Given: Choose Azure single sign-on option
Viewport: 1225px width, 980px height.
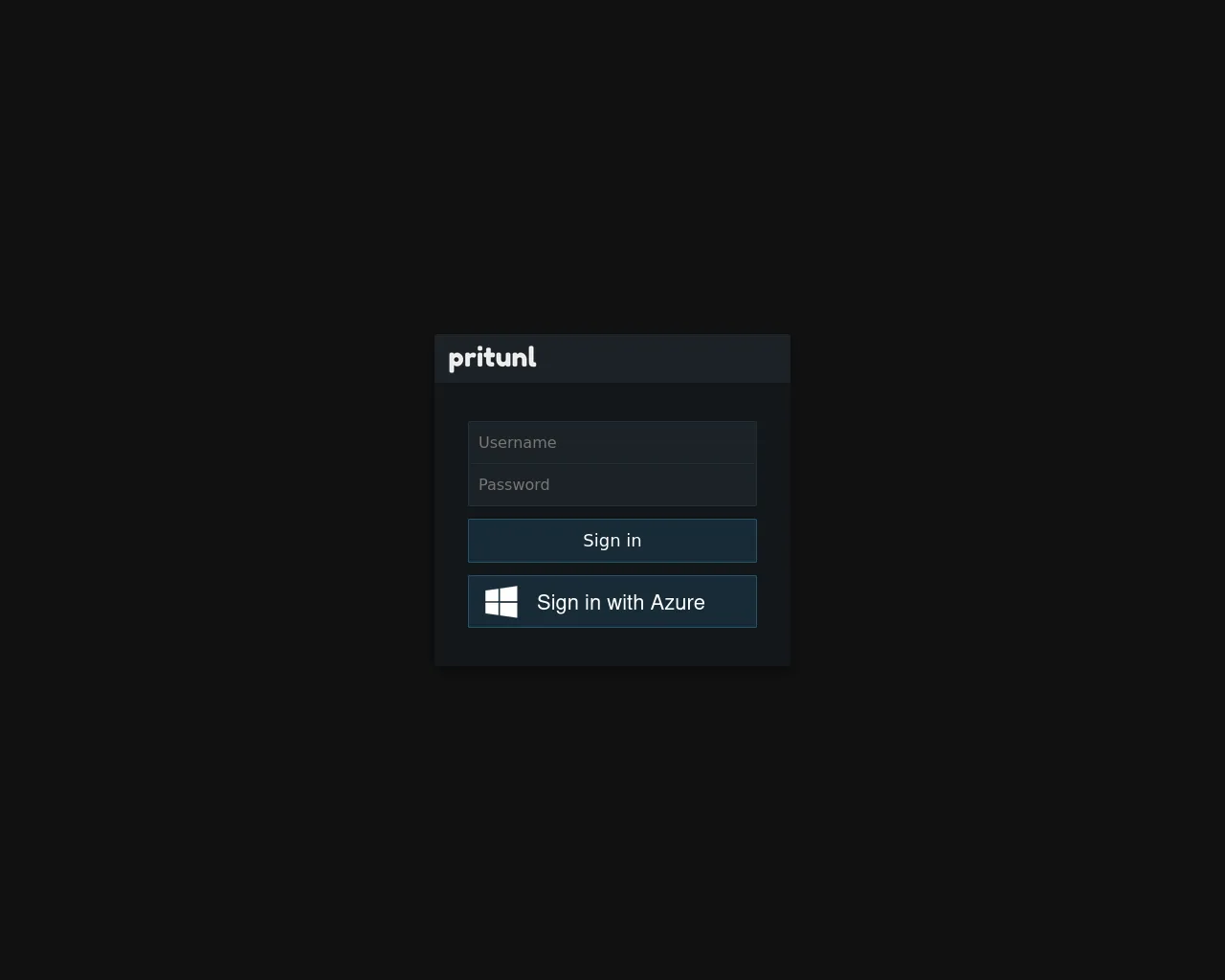Looking at the screenshot, I should click(x=612, y=602).
